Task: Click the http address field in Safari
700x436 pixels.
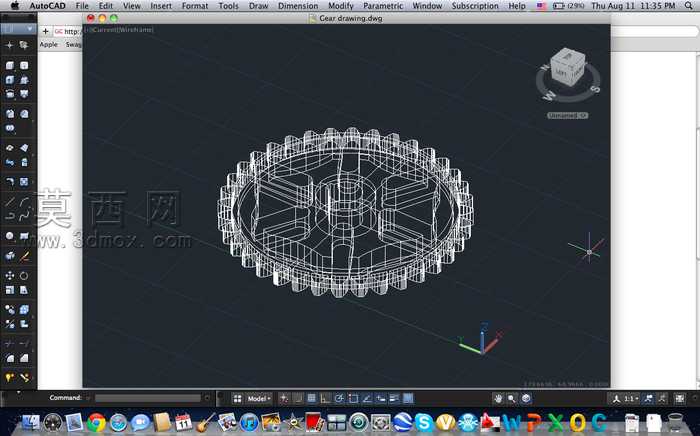Action: click(x=68, y=31)
